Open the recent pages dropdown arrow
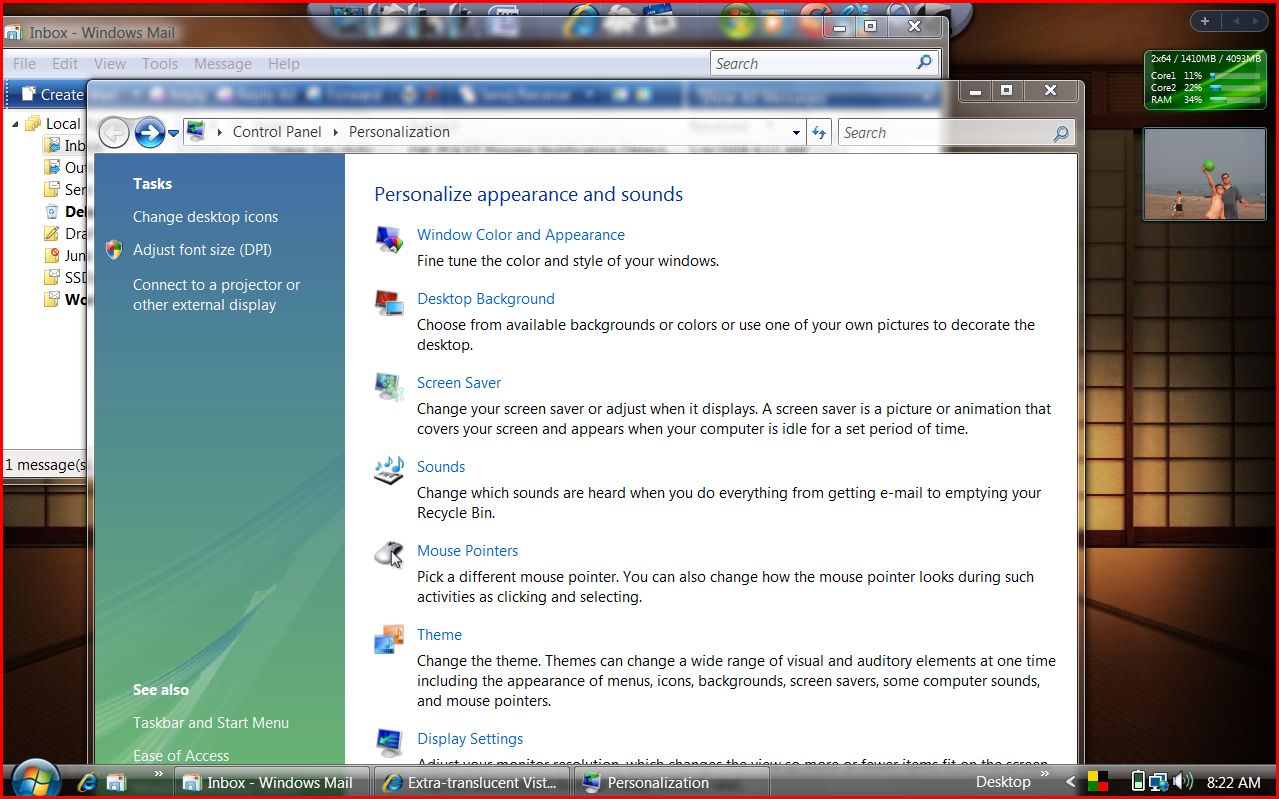Image resolution: width=1279 pixels, height=799 pixels. [x=173, y=133]
